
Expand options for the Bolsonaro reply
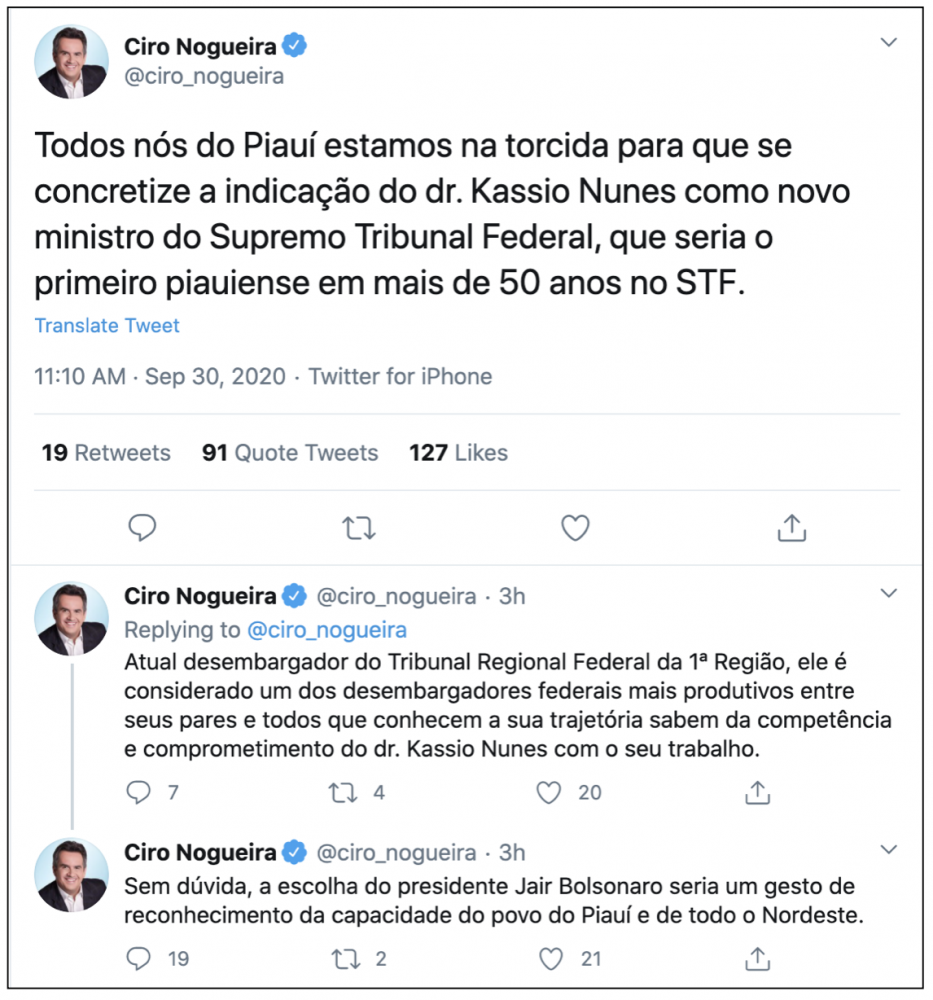point(888,850)
